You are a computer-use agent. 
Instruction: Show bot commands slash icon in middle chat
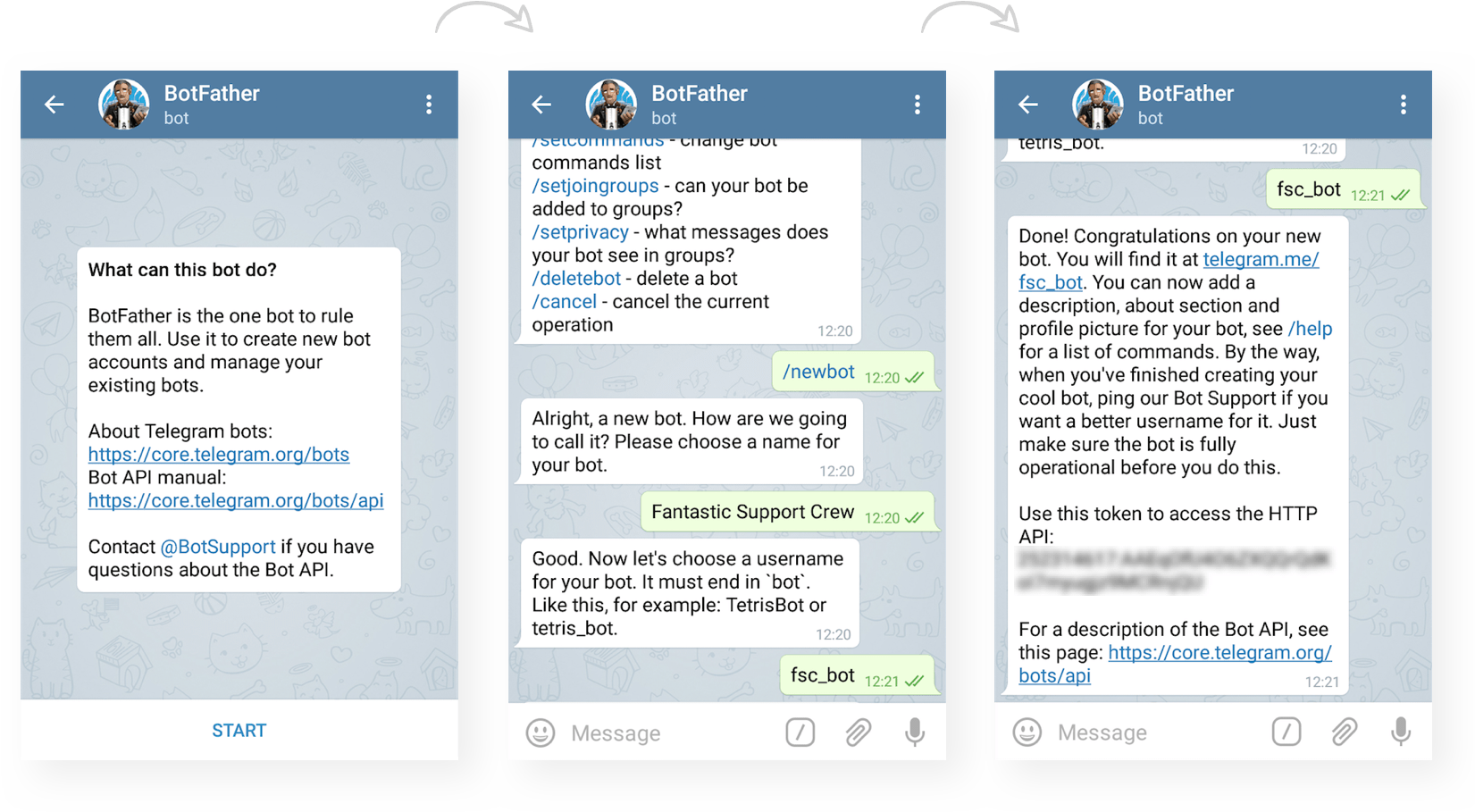coord(800,733)
